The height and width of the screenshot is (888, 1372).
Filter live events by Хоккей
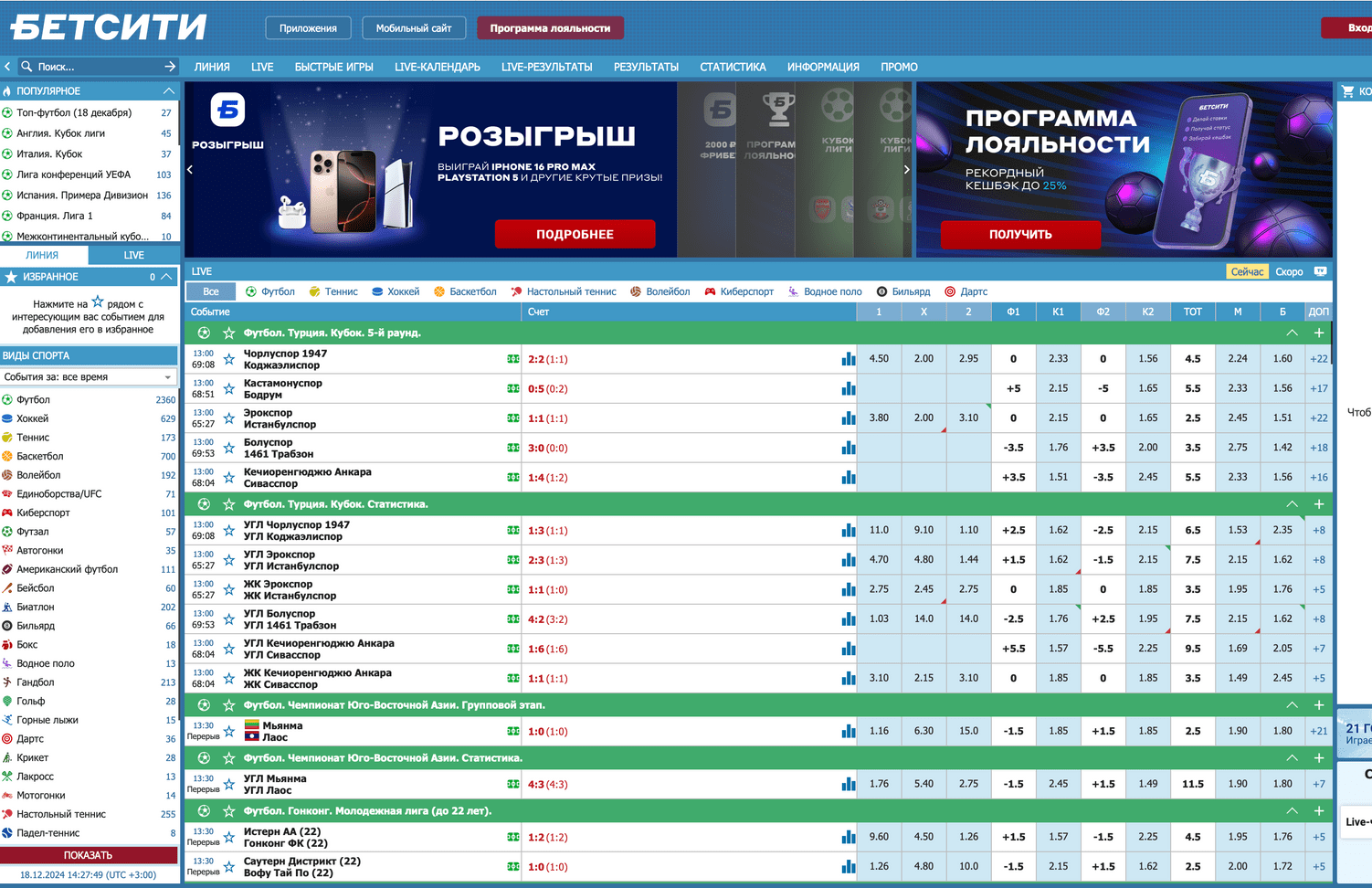(396, 291)
